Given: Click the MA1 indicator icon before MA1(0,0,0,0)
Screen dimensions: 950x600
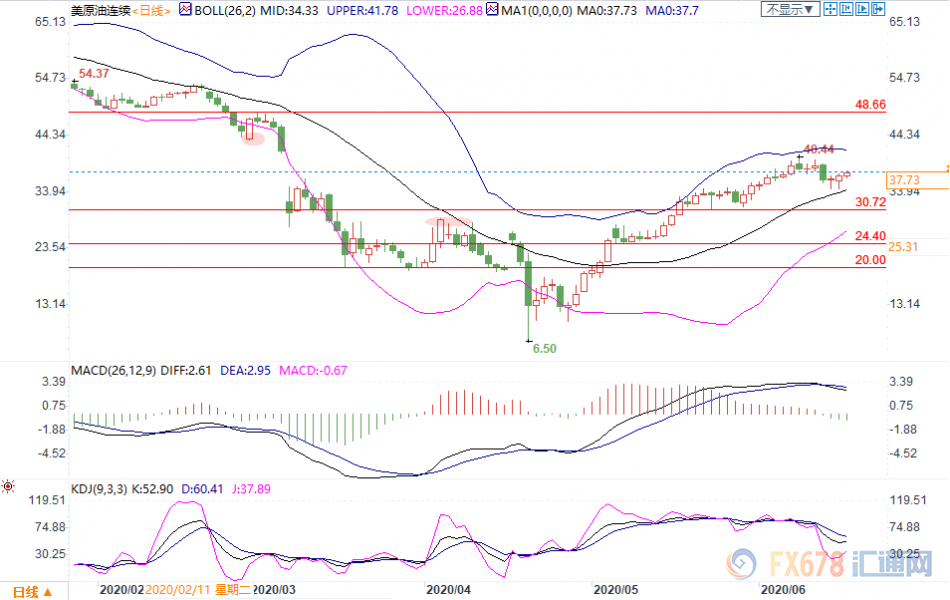Looking at the screenshot, I should (x=492, y=10).
